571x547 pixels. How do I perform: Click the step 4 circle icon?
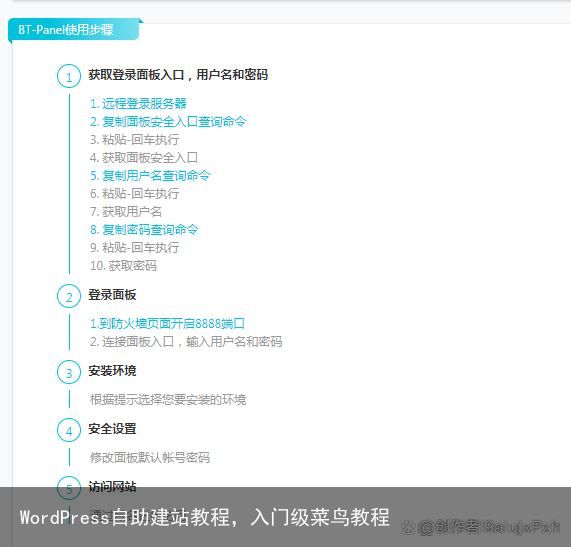click(x=69, y=430)
